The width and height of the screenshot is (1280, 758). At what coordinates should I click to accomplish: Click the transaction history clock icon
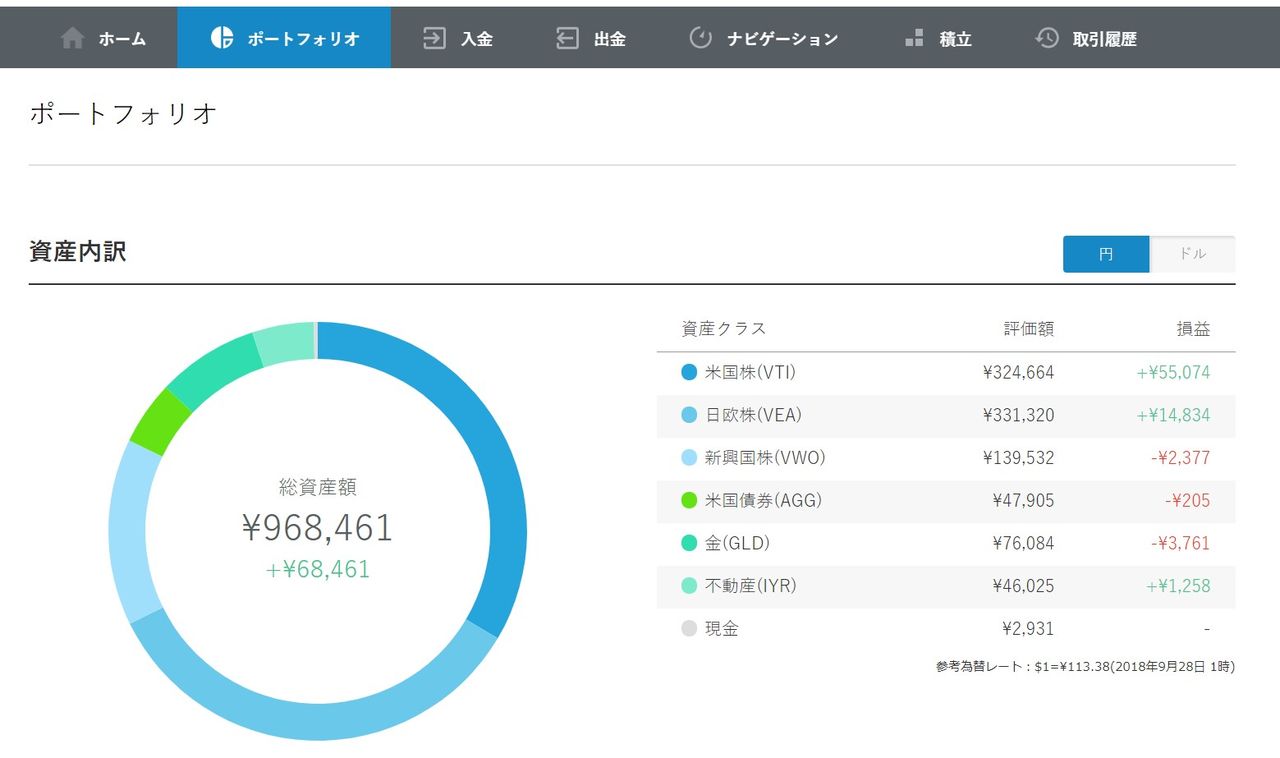click(x=1047, y=38)
